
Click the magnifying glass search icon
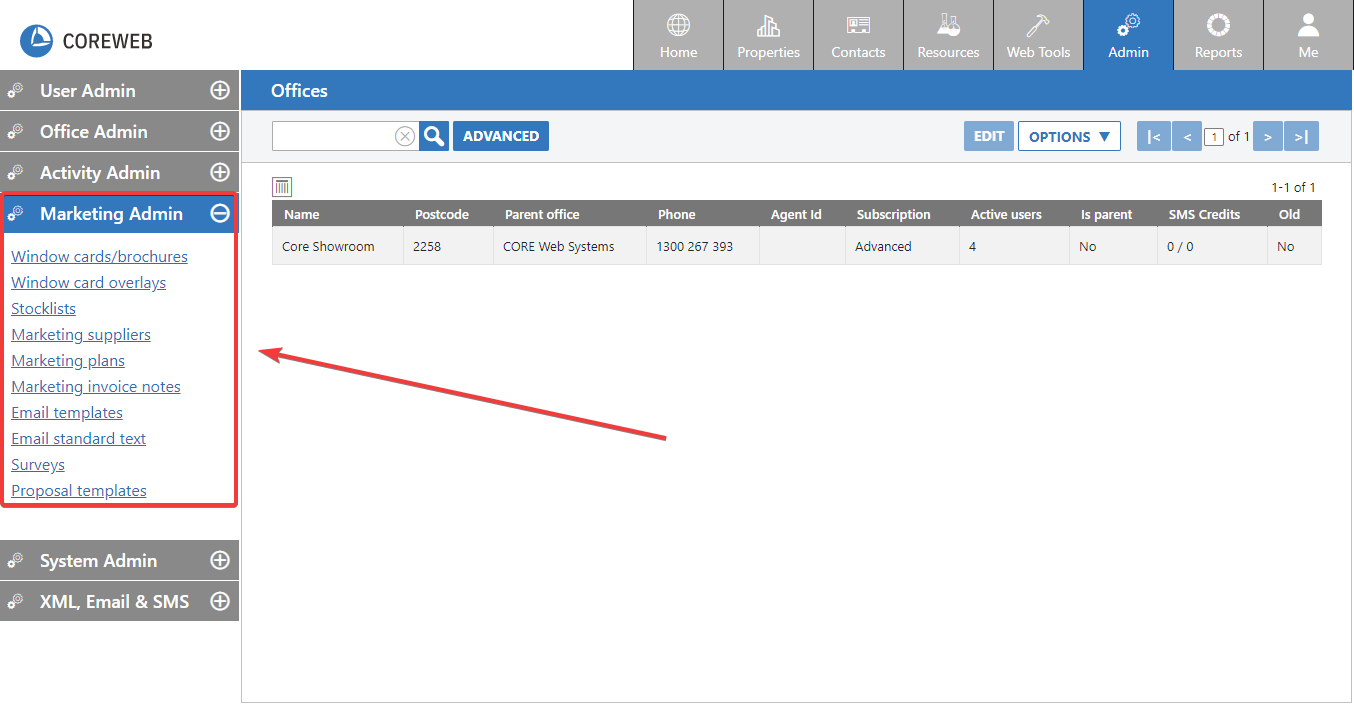coord(434,136)
